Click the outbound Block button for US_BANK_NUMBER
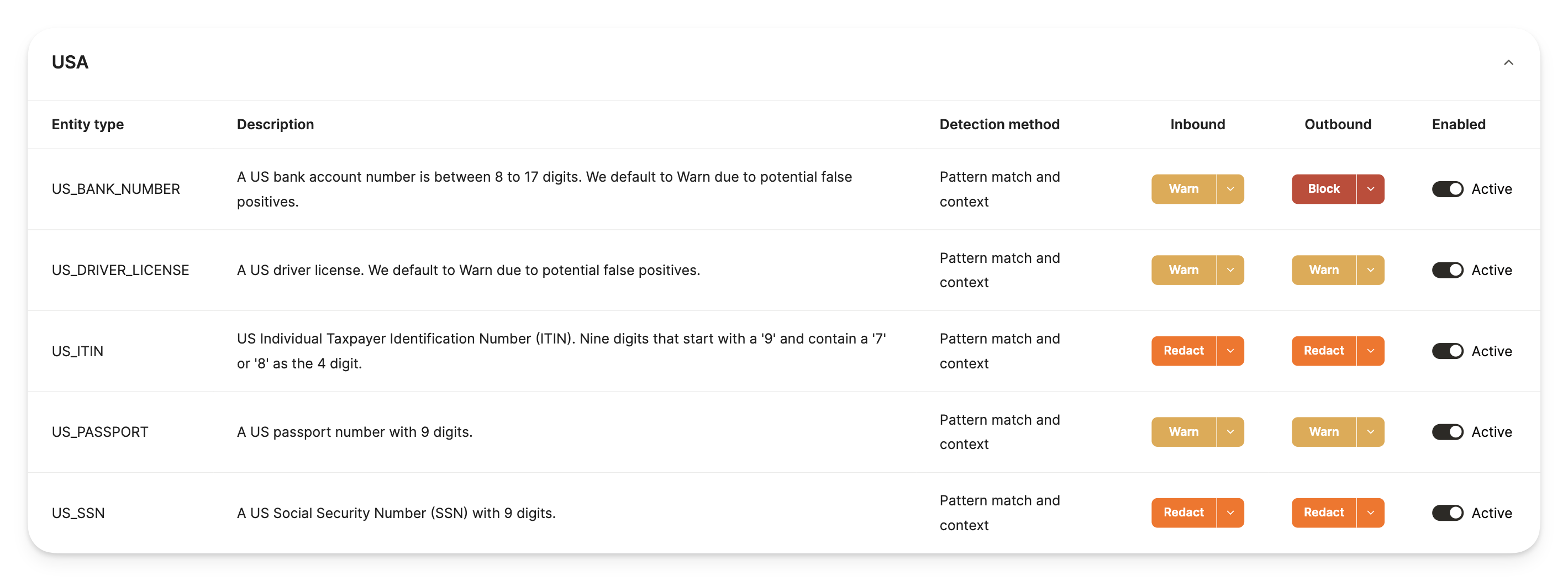Viewport: 1568px width, 581px height. [x=1323, y=189]
